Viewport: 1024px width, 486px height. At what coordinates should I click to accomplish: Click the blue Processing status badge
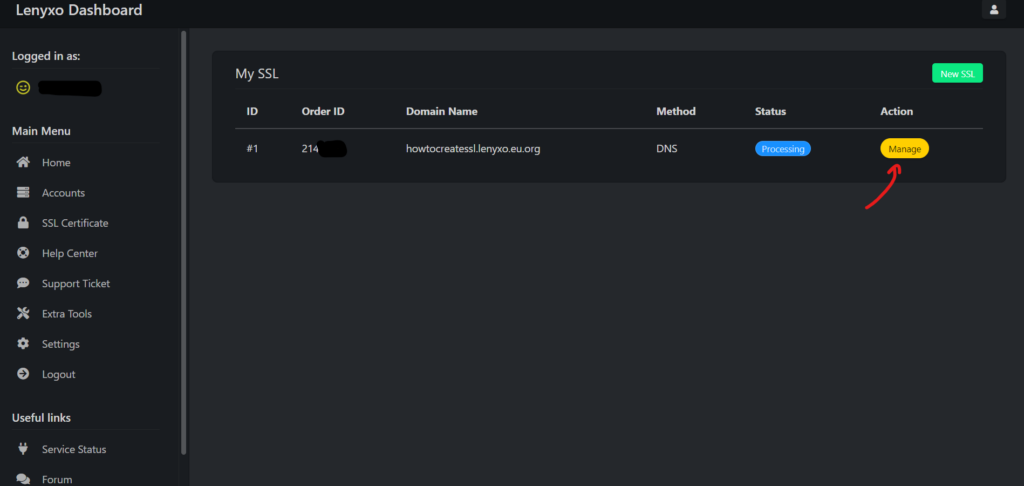(x=782, y=149)
